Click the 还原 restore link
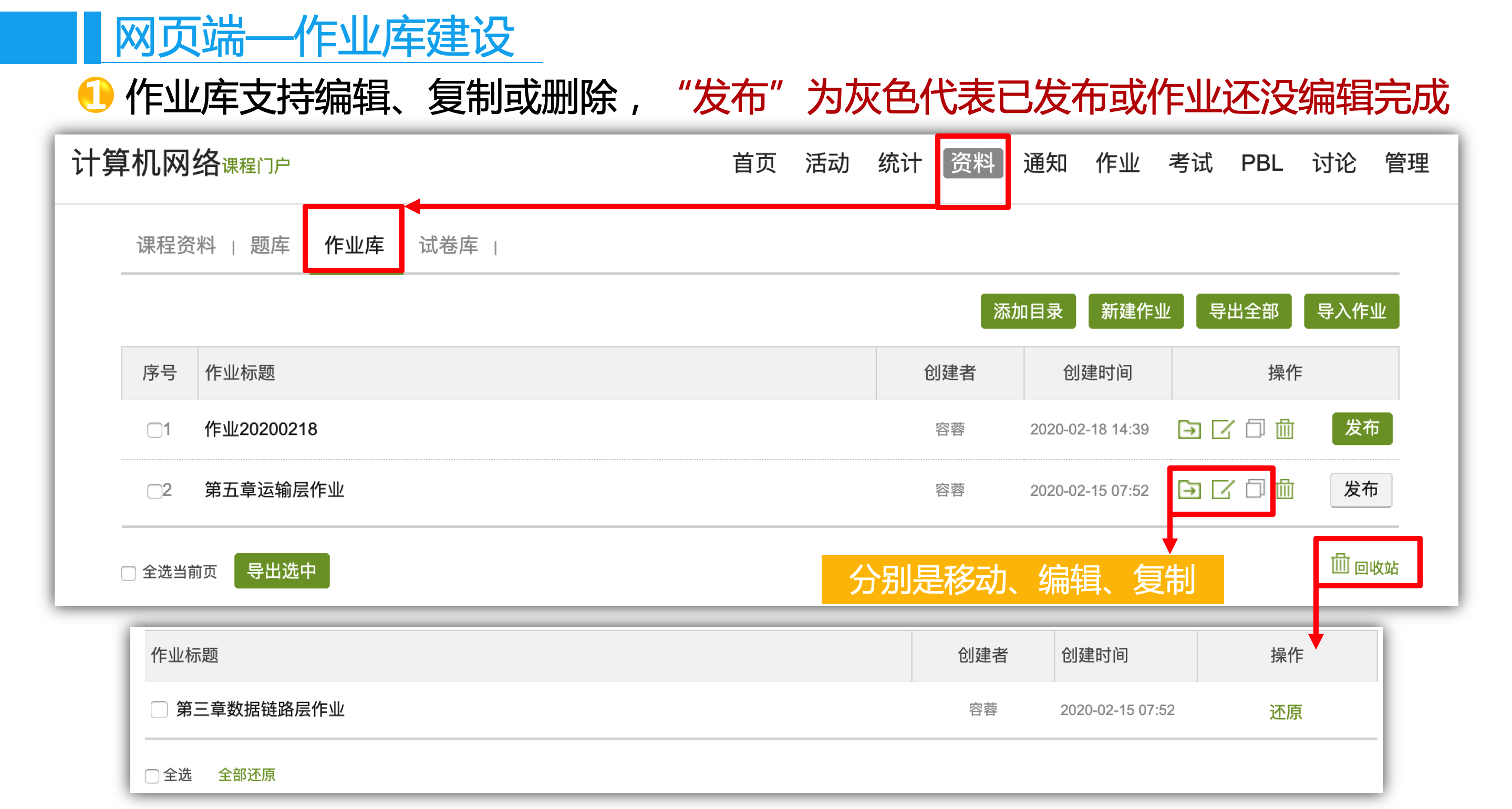 [1286, 711]
